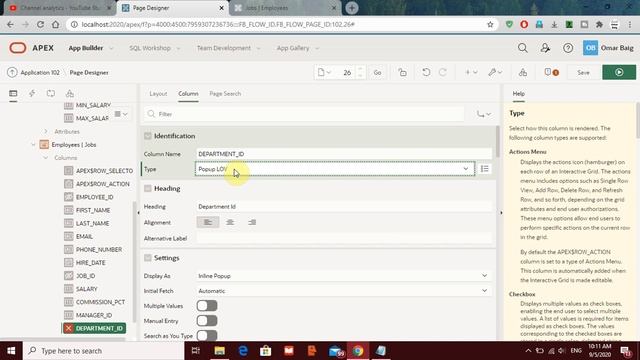Open the APEX home logo
Screen dimensions: 640x360
tap(31, 48)
